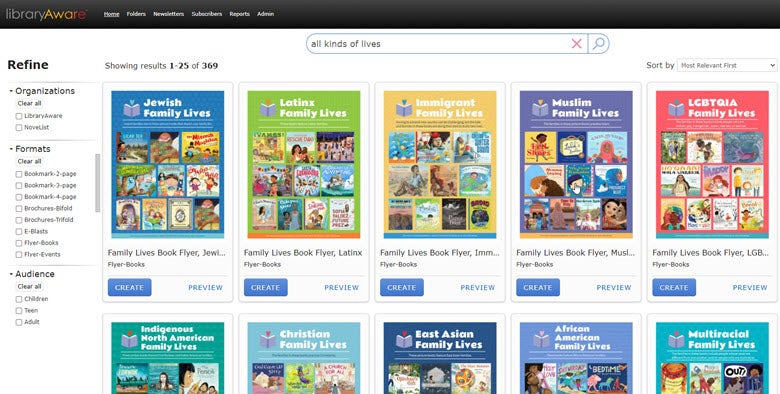Enable the NoveList organization filter
Screen dimensions: 780x394
point(19,128)
